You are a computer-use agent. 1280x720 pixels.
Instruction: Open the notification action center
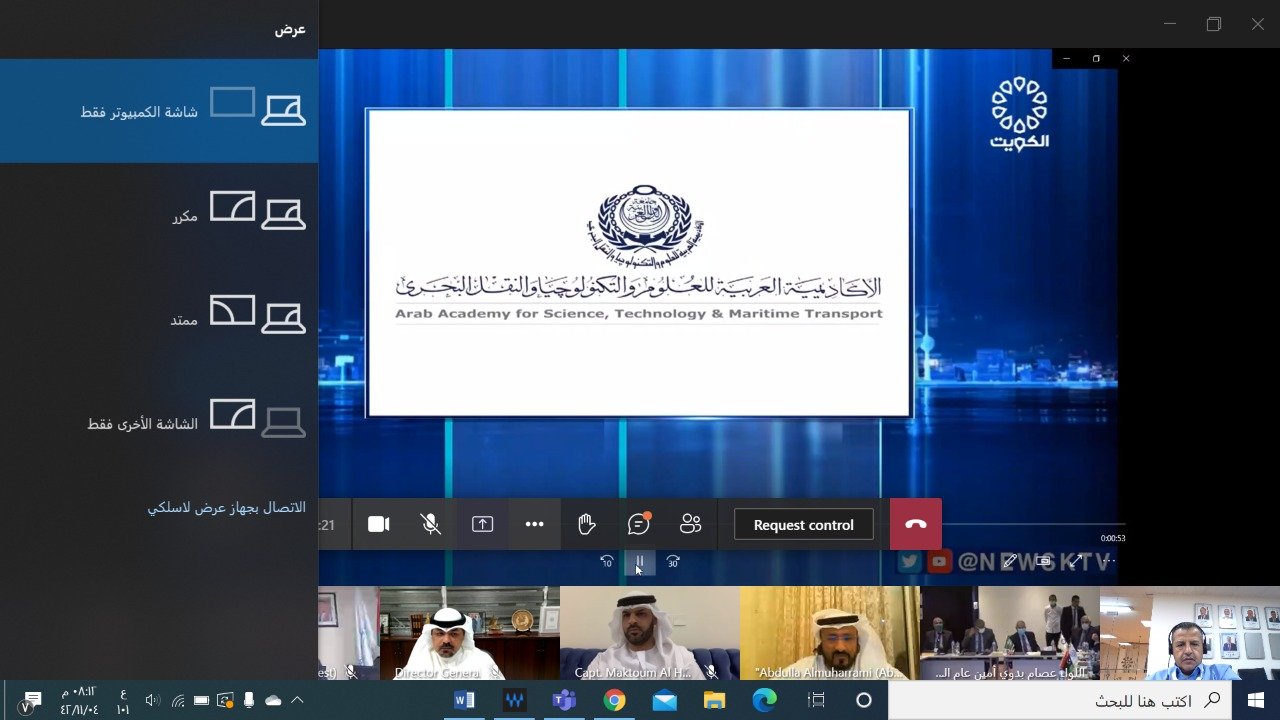click(x=31, y=700)
